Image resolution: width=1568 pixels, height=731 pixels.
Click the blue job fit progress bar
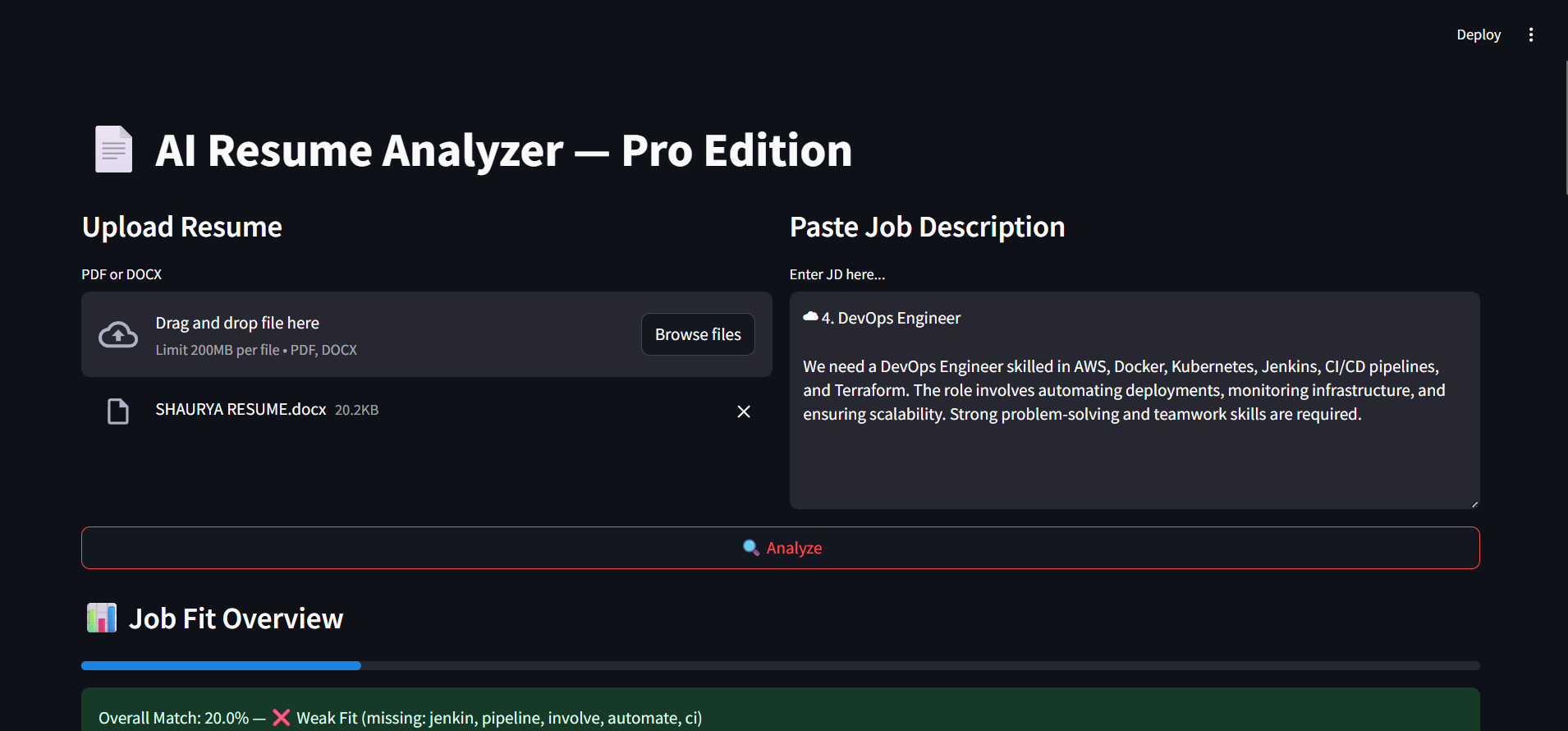pyautogui.click(x=222, y=665)
